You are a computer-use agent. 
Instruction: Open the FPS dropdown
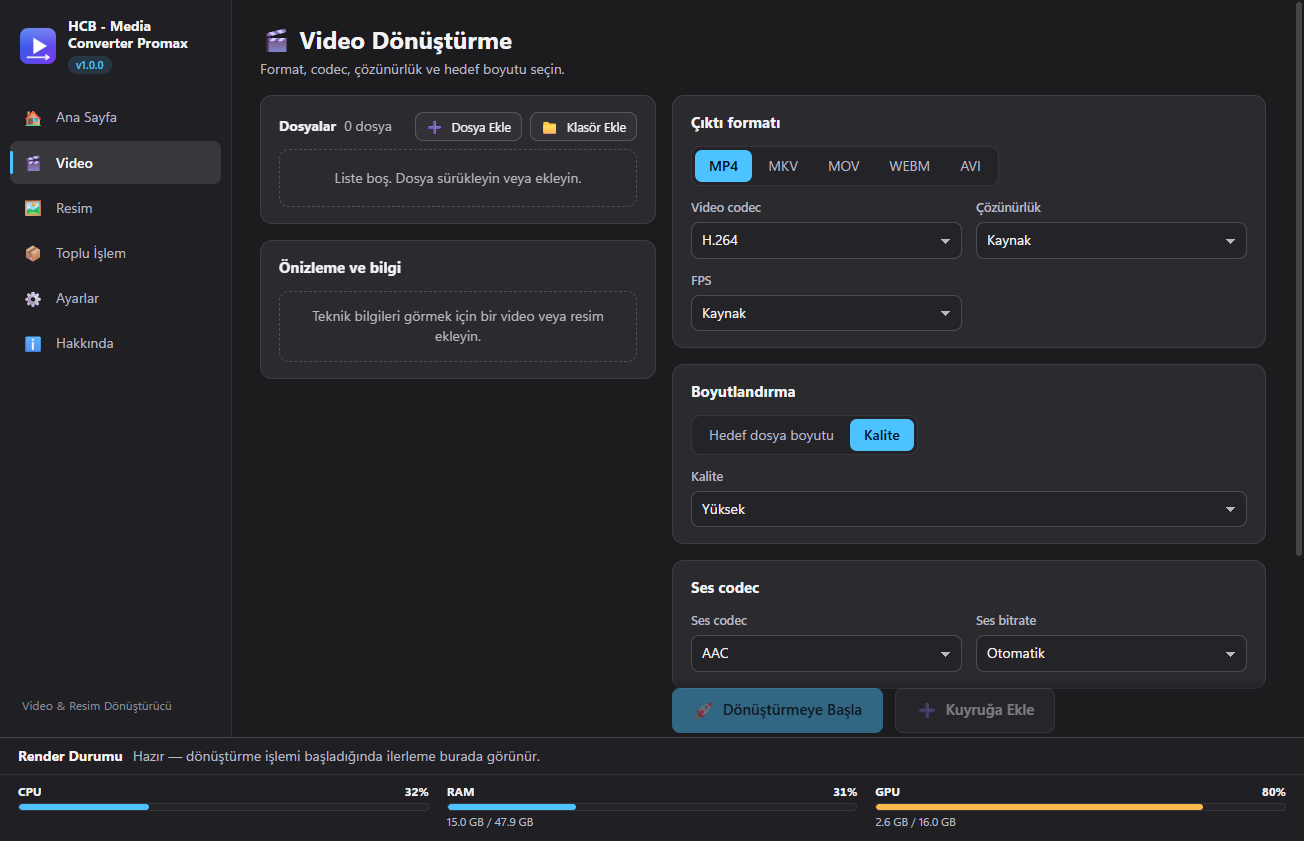click(x=826, y=313)
